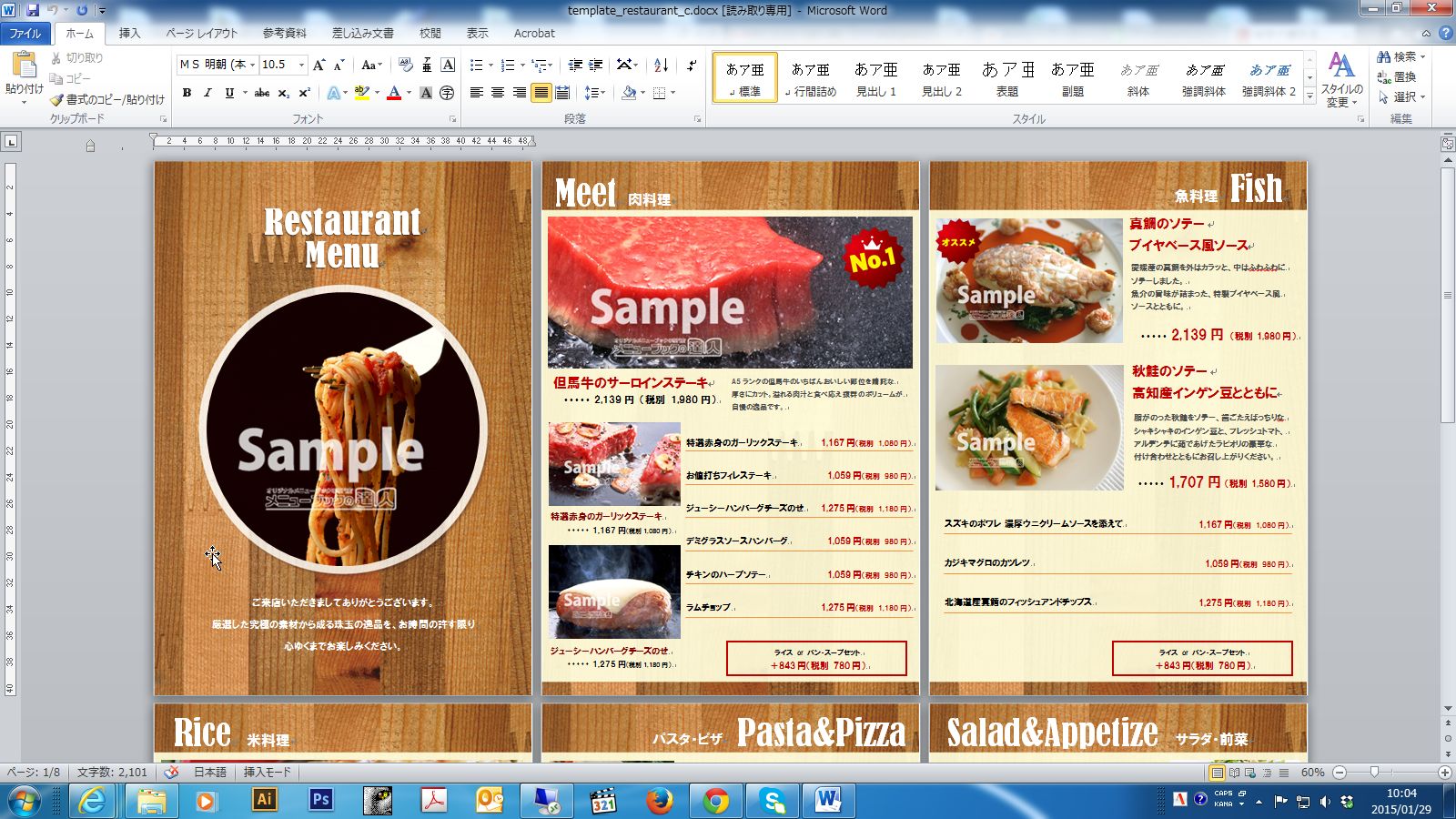Apply bold formatting with the B icon
The width and height of the screenshot is (1456, 819).
pos(187,93)
